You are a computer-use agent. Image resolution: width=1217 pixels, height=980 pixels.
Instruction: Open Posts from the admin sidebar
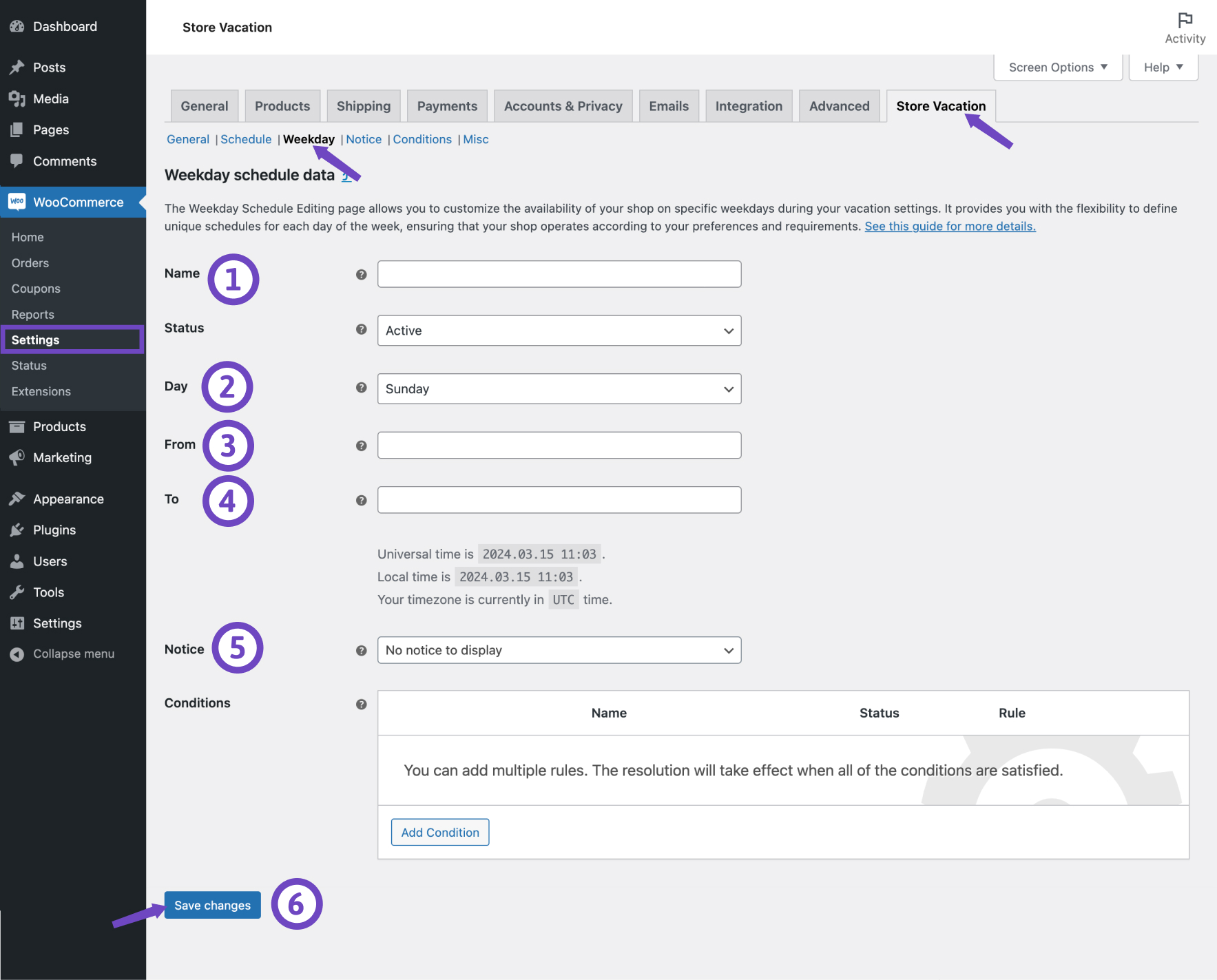pos(48,67)
